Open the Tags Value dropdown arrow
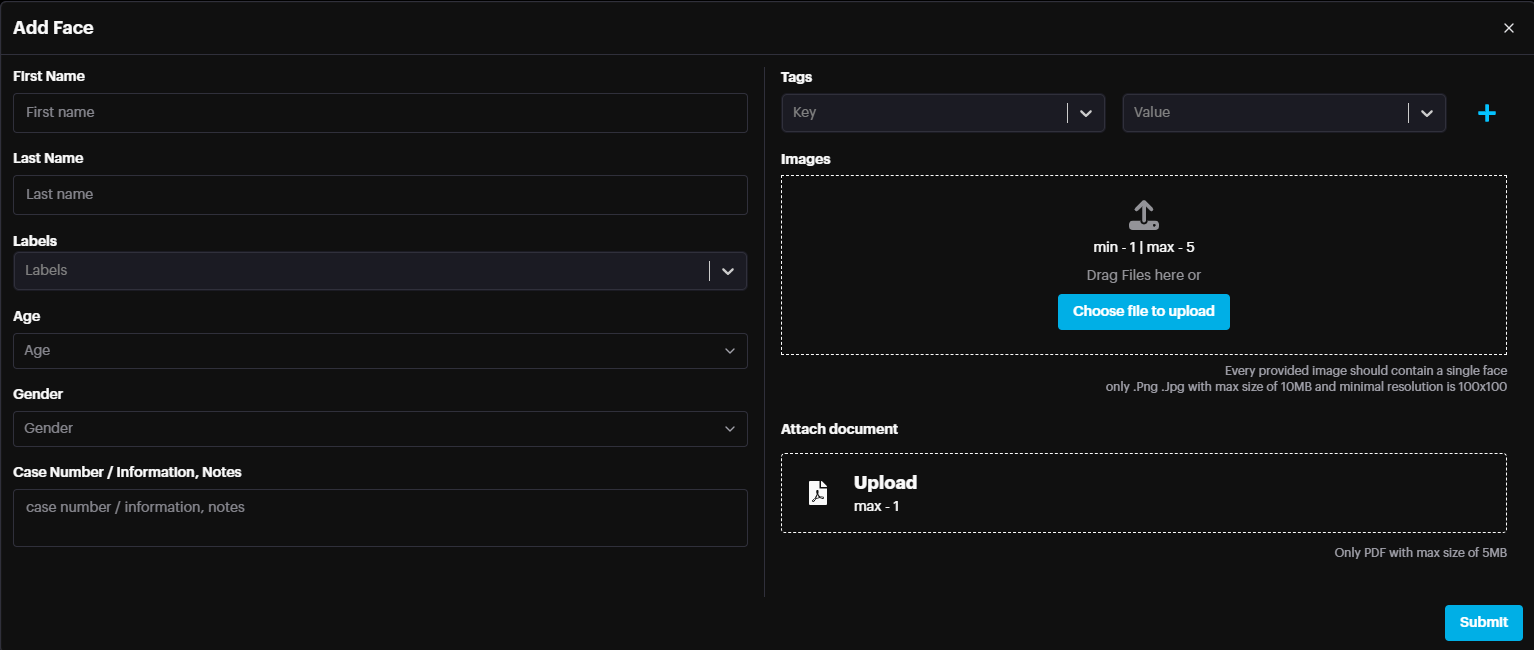This screenshot has height=650, width=1534. 1426,113
